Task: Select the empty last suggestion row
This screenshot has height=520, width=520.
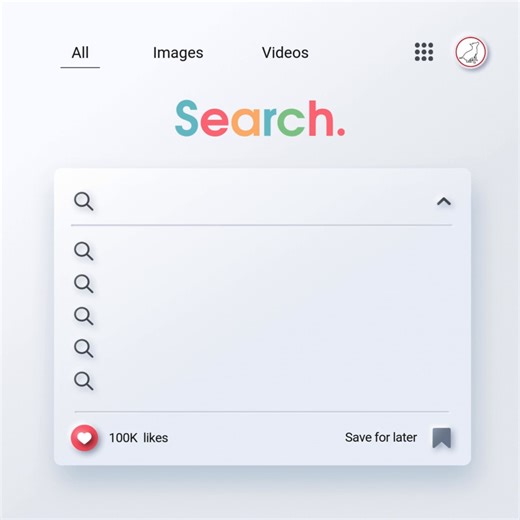Action: [262, 381]
